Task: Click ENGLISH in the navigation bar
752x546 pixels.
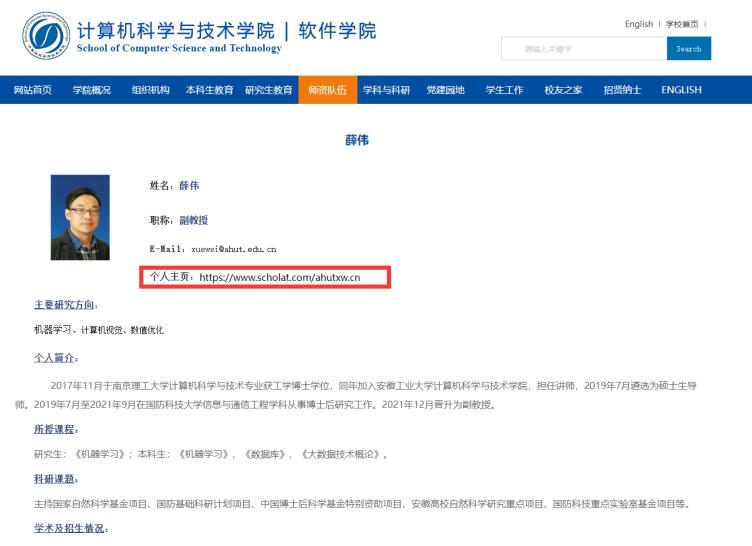Action: click(681, 90)
